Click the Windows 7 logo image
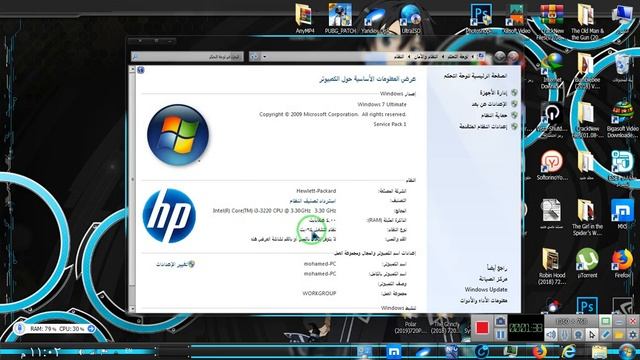 (x=178, y=135)
